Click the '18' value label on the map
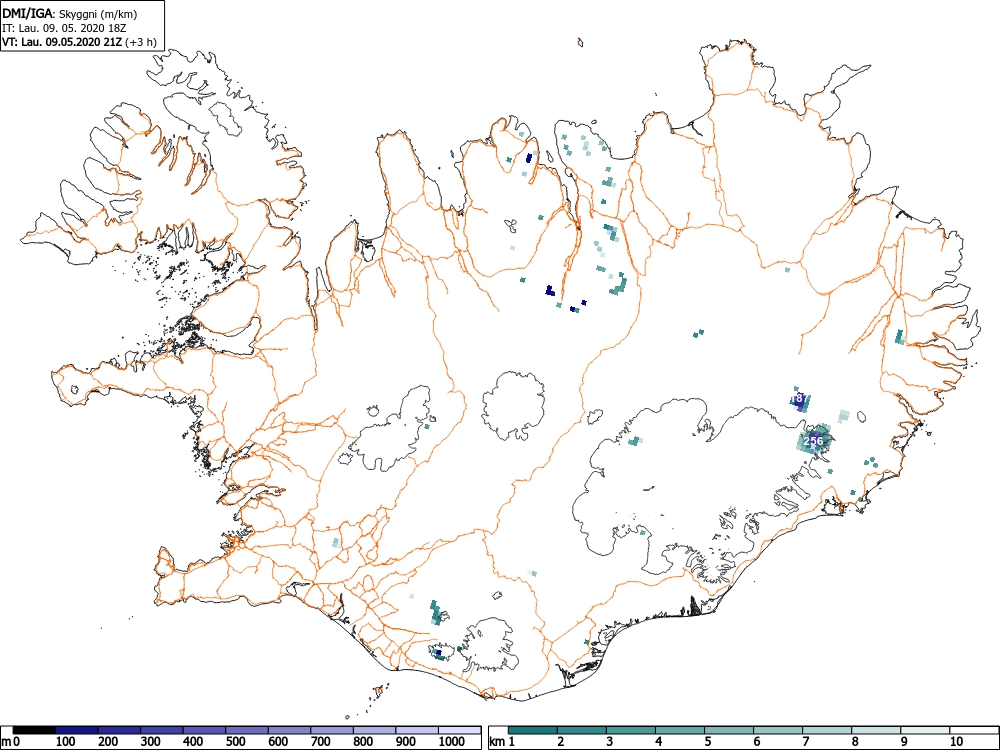Image resolution: width=1000 pixels, height=750 pixels. click(798, 398)
